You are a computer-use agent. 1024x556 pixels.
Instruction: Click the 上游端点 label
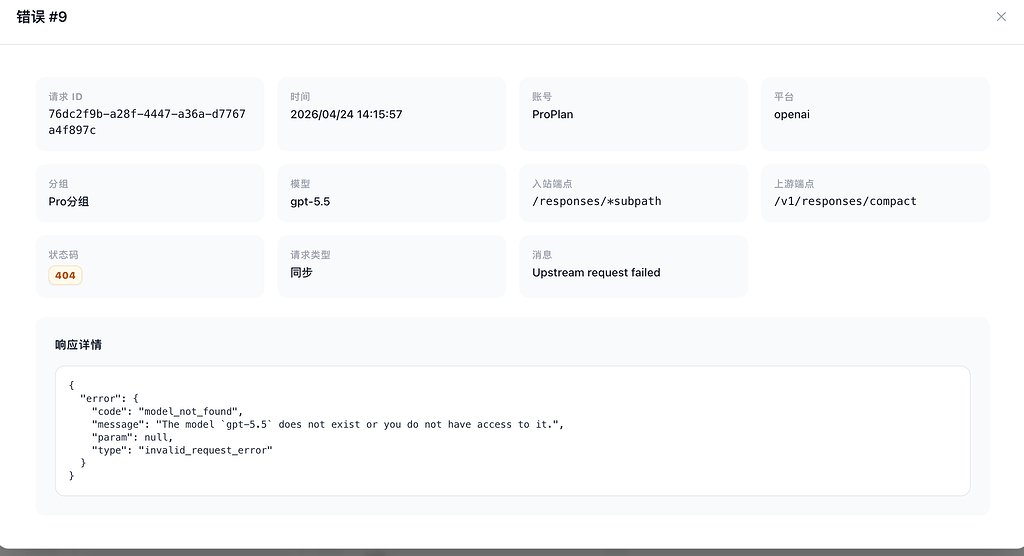click(794, 184)
